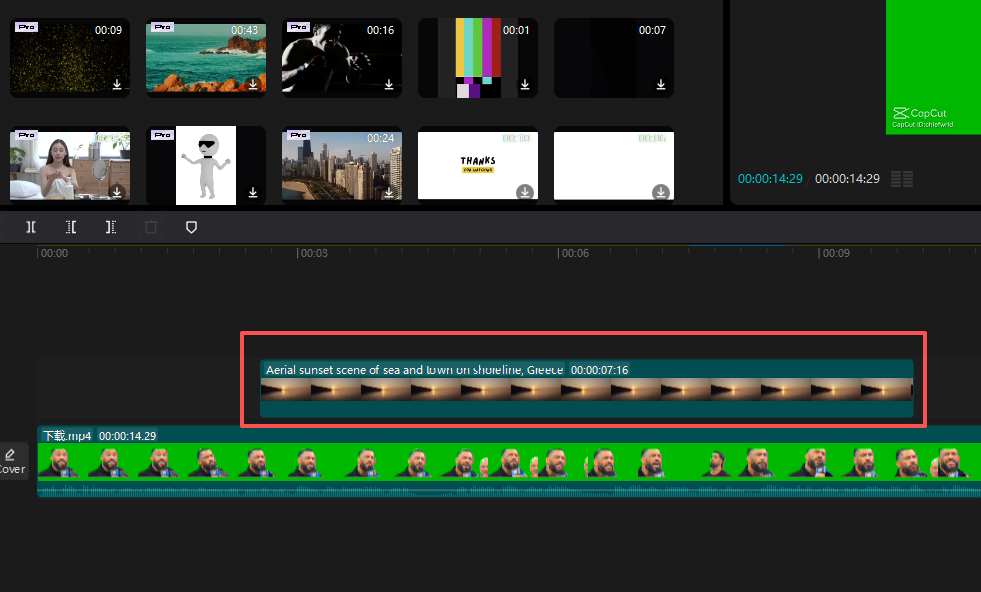Download the gold glitter particles stock clip
This screenshot has height=592, width=981.
click(117, 86)
